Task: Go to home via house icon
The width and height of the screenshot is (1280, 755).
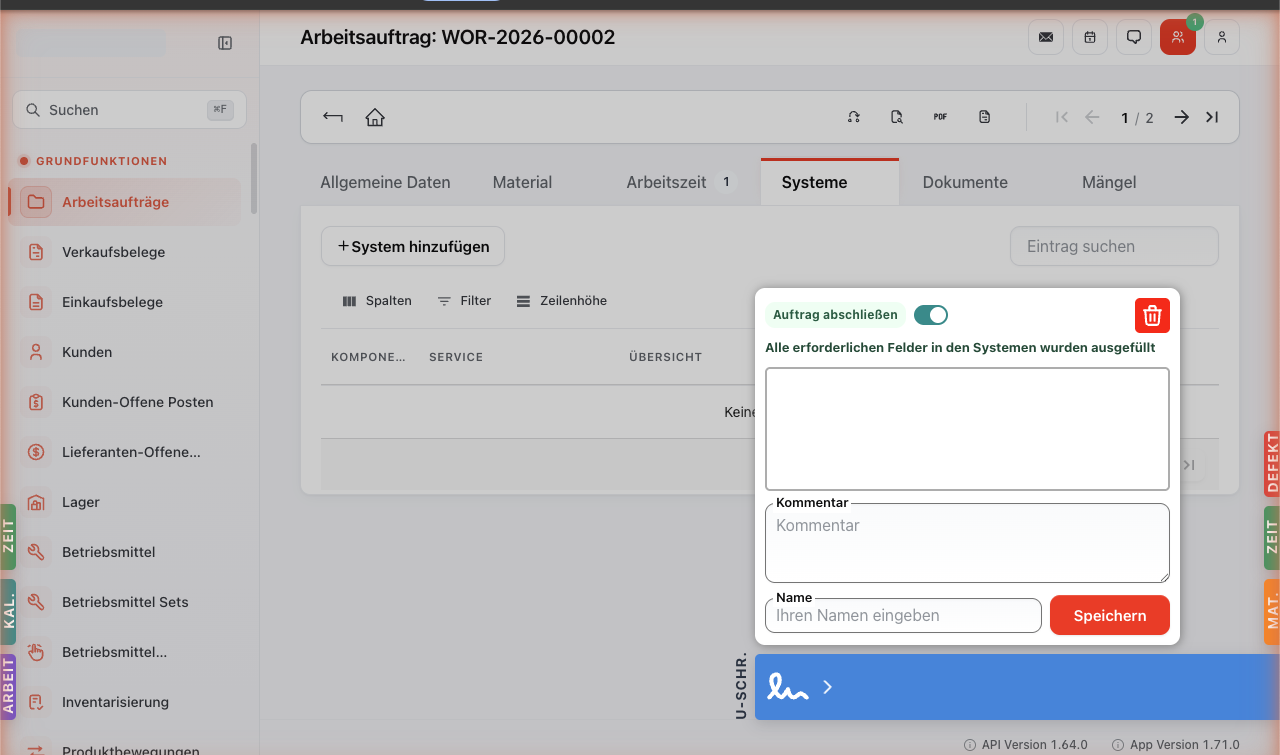Action: click(x=375, y=117)
